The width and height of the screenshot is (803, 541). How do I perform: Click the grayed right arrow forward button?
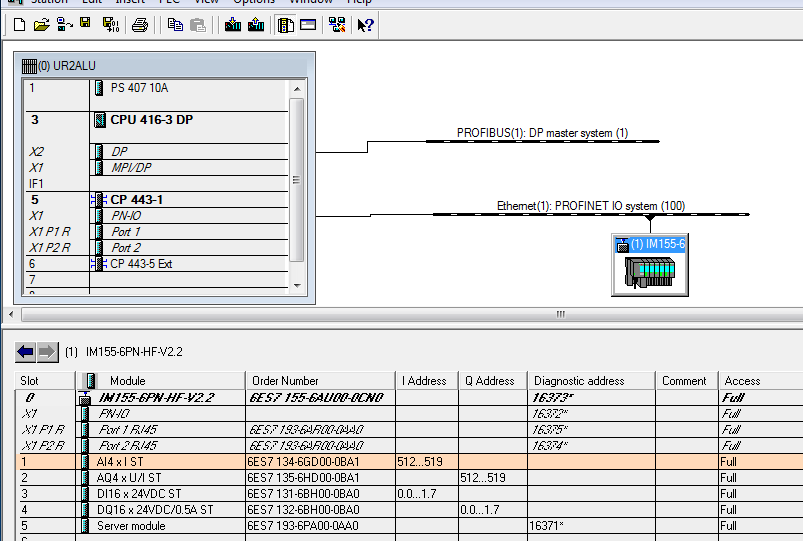48,352
